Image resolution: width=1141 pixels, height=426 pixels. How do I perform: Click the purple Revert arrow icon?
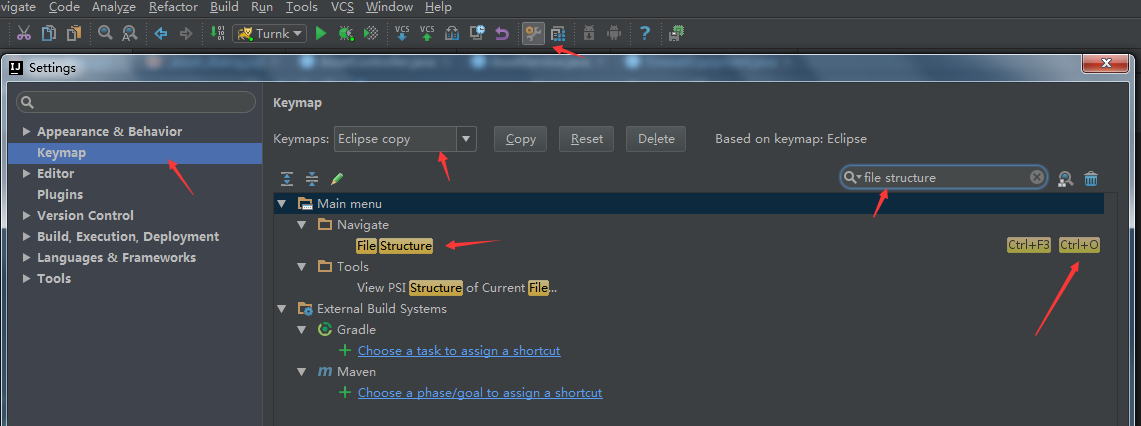501,33
